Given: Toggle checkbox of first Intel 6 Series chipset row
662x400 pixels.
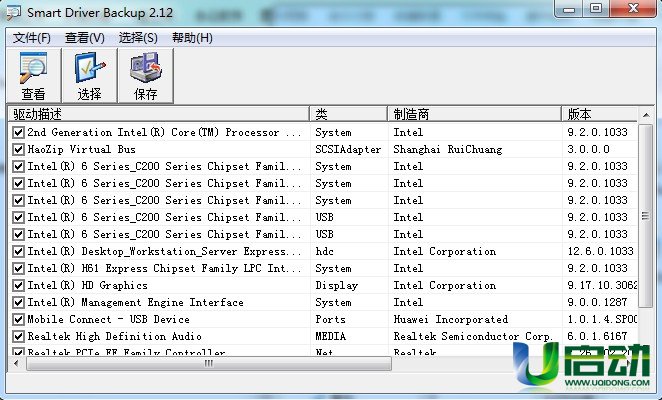Looking at the screenshot, I should 18,166.
